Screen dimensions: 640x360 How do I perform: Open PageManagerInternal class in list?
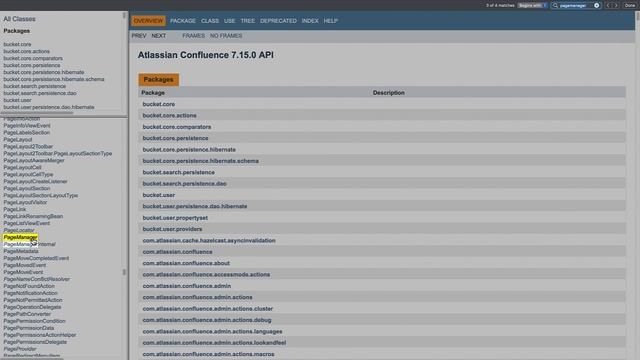[x=29, y=244]
